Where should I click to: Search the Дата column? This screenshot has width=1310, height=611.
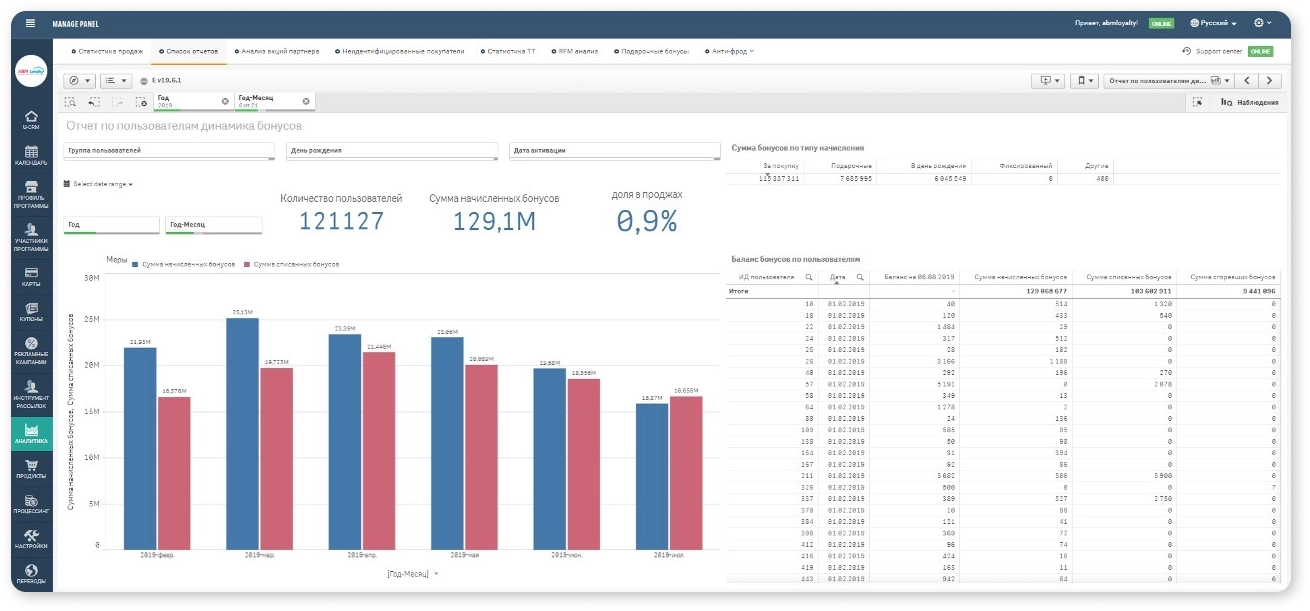[859, 277]
